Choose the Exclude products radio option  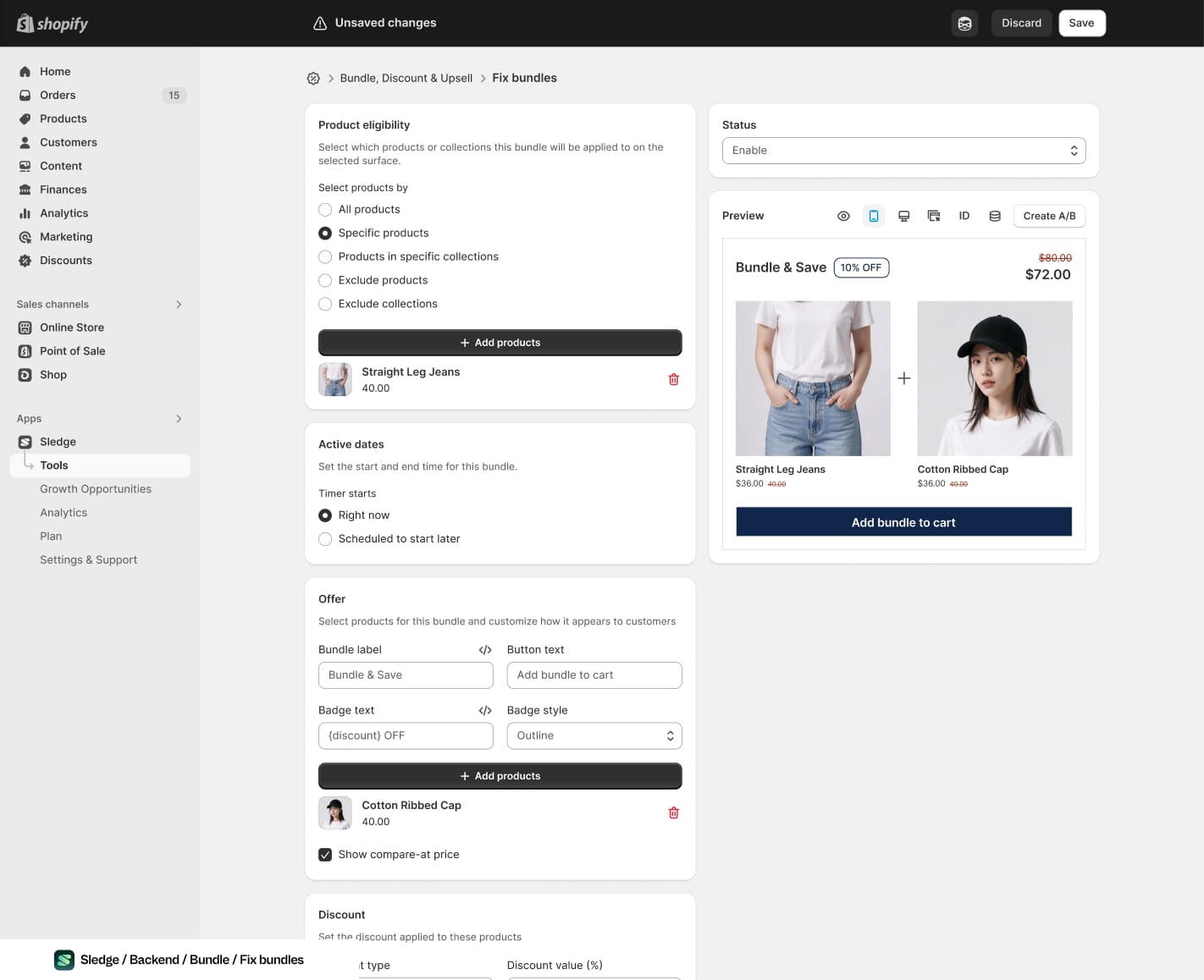coord(325,281)
